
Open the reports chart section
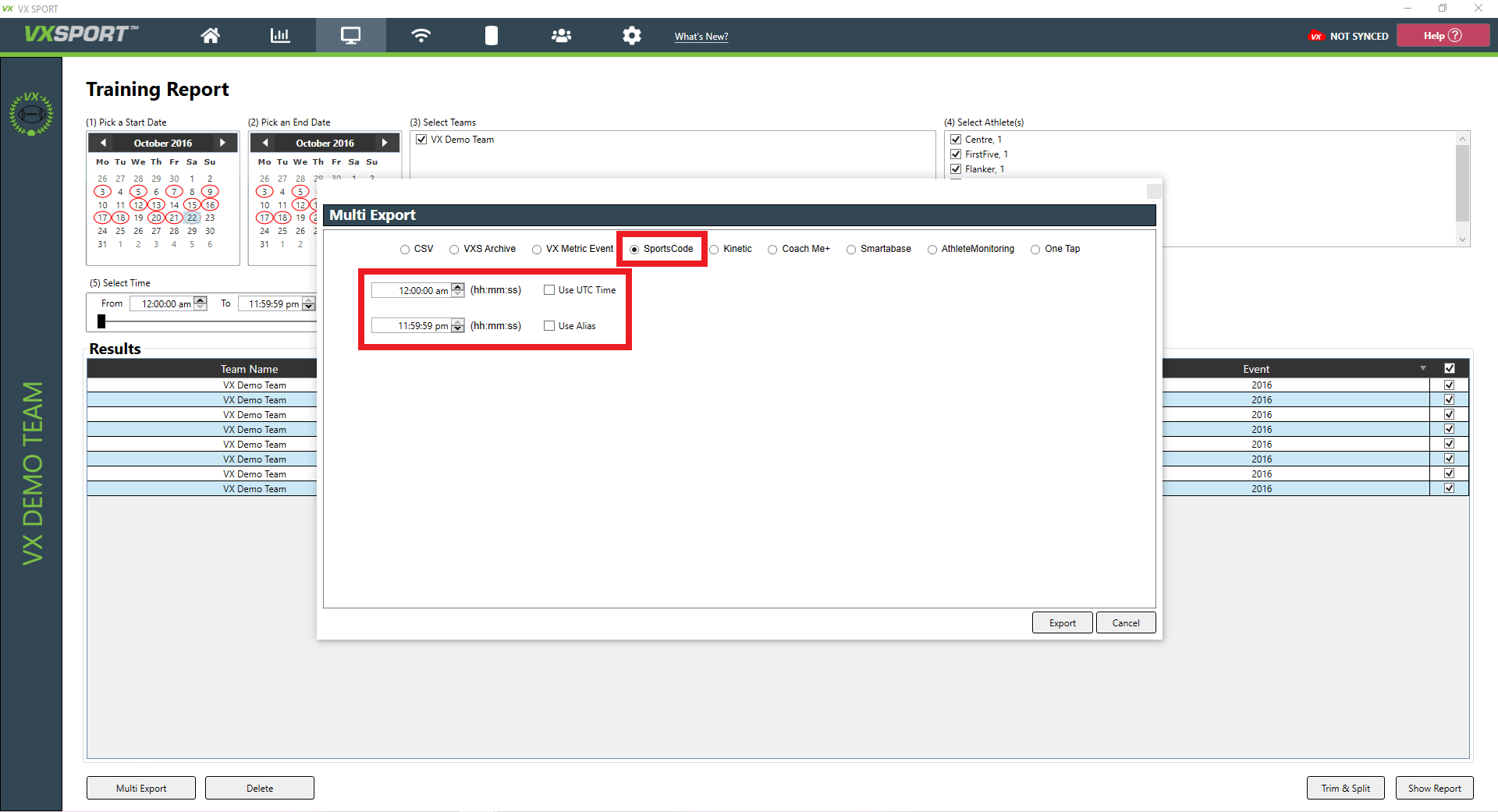280,35
